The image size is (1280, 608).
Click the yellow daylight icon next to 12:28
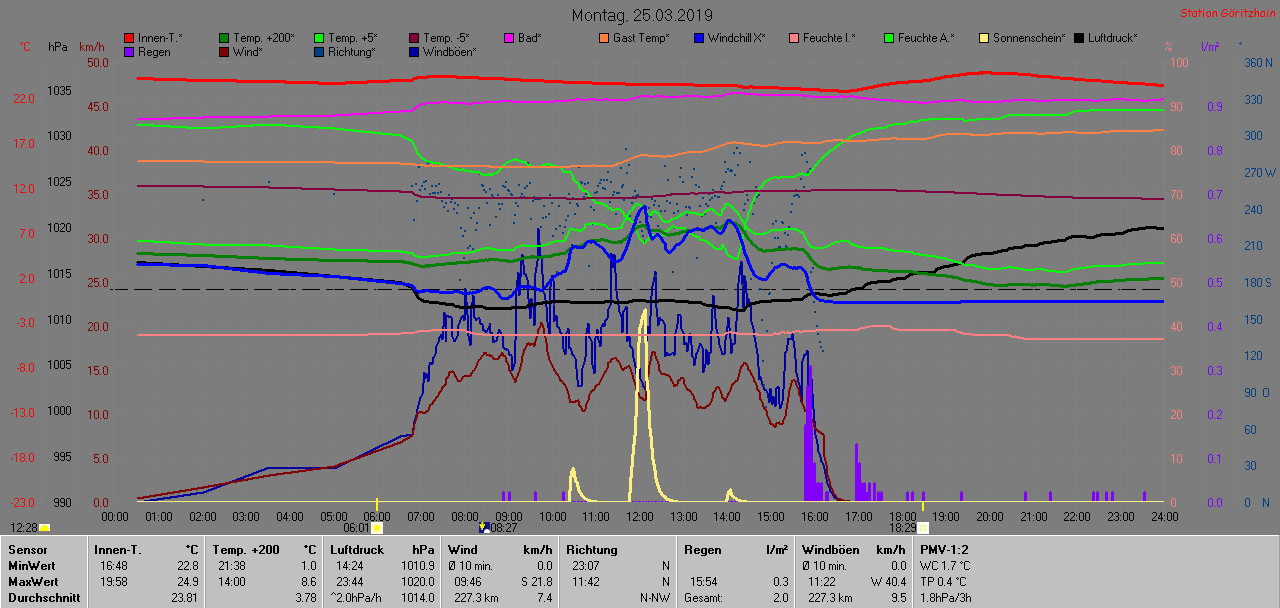45,528
